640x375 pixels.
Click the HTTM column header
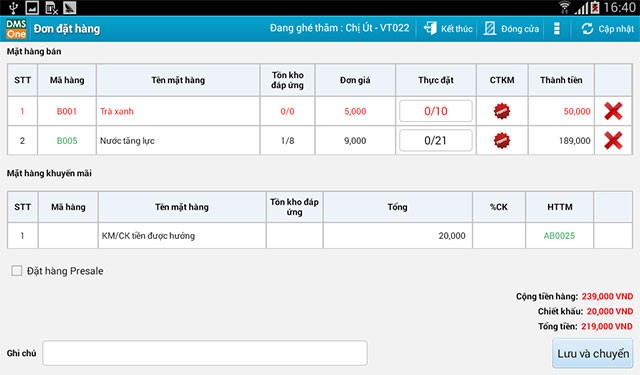tap(559, 207)
